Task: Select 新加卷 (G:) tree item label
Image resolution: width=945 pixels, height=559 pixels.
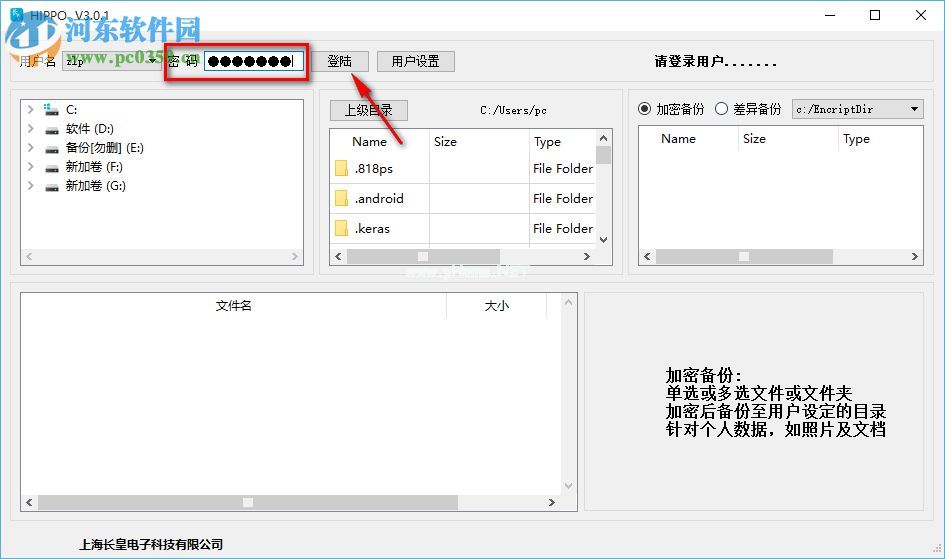Action: [x=95, y=186]
